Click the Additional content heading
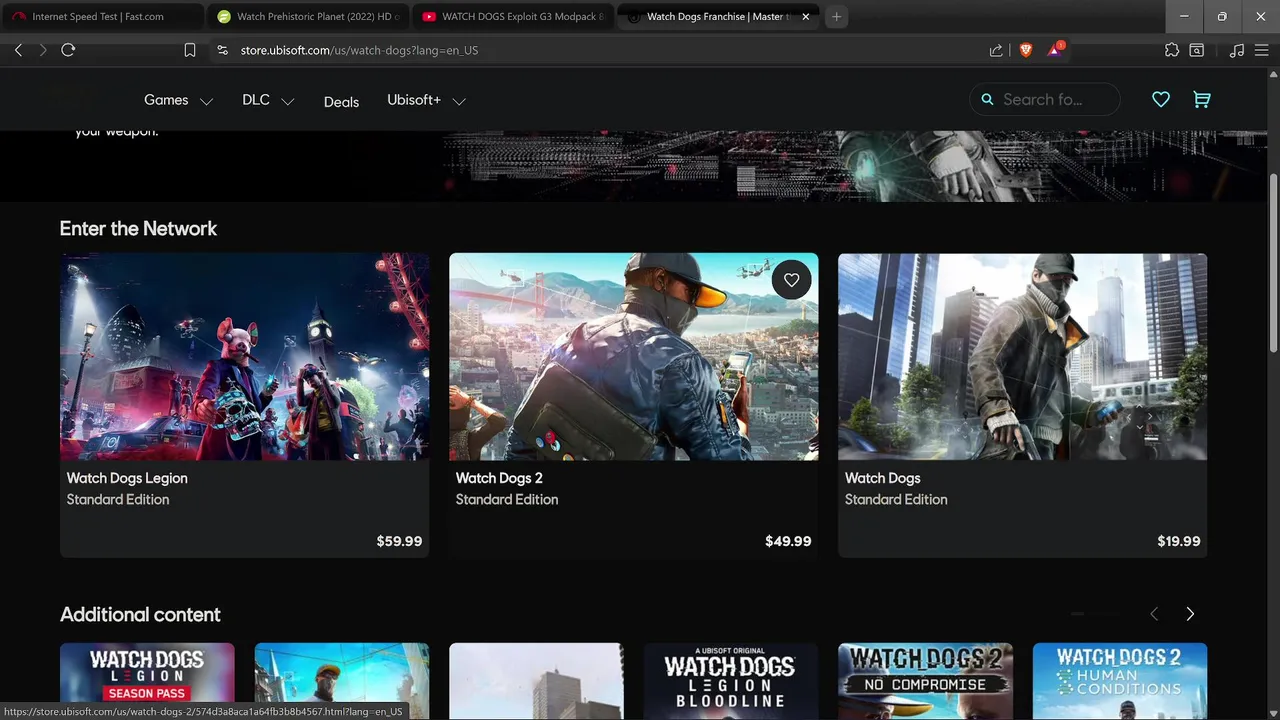Screen dimensions: 1280x720 coord(140,615)
